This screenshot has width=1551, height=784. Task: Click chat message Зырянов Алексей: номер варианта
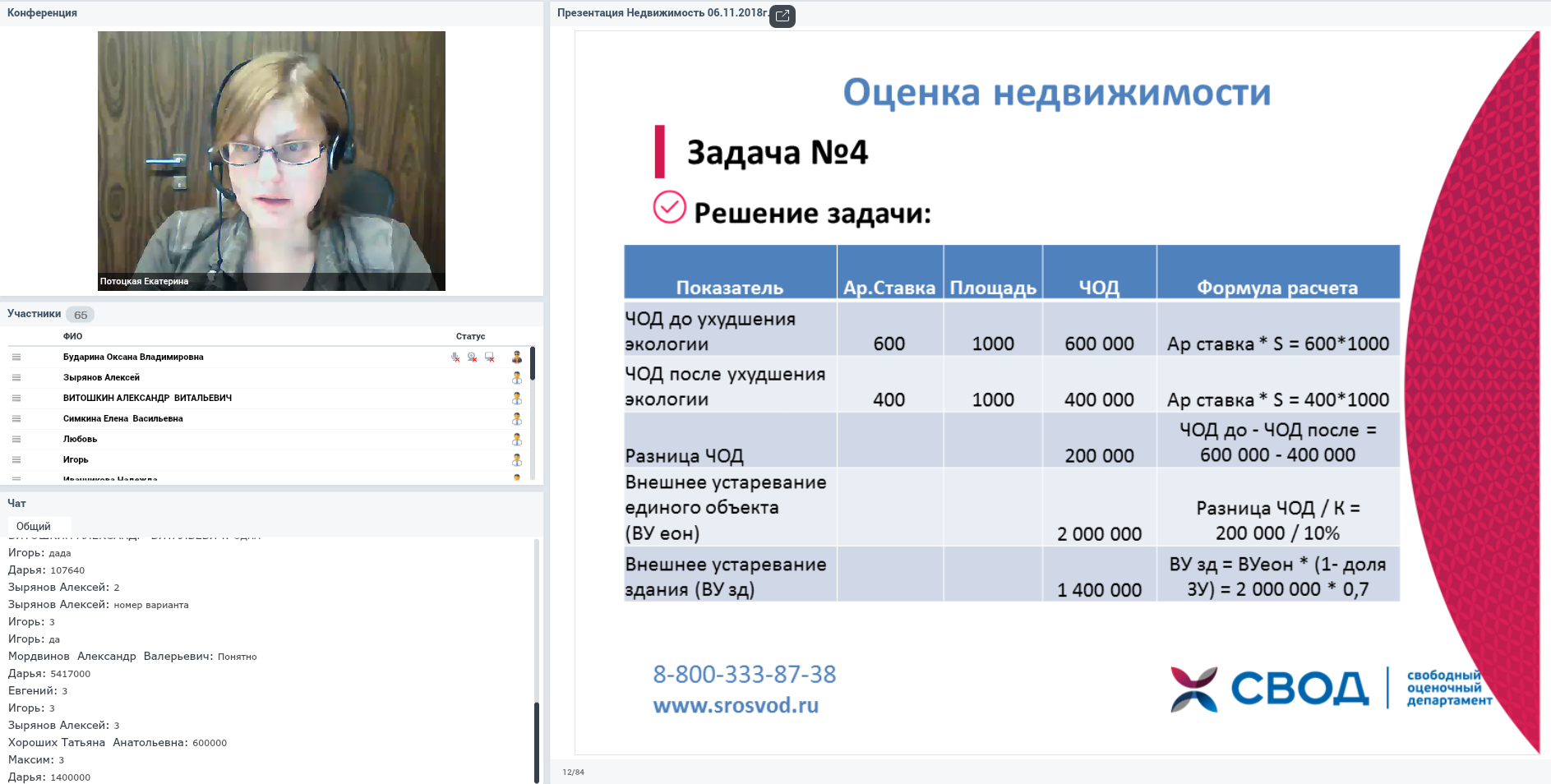point(99,604)
